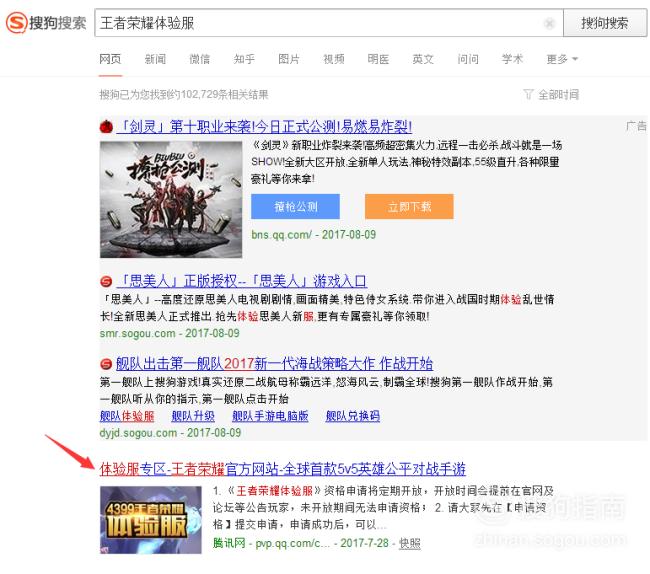
Task: Click the 剑灵 擦枪公测 promotional image
Action: (x=171, y=199)
